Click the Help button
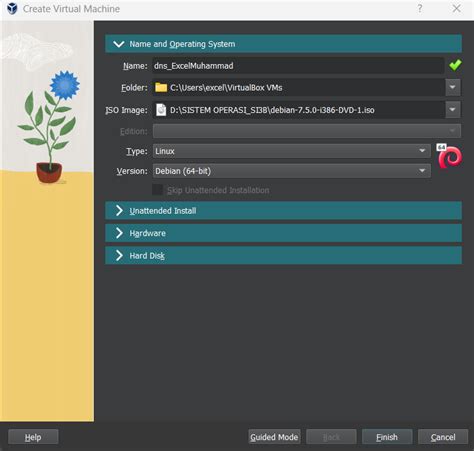This screenshot has width=474, height=451. tap(33, 437)
